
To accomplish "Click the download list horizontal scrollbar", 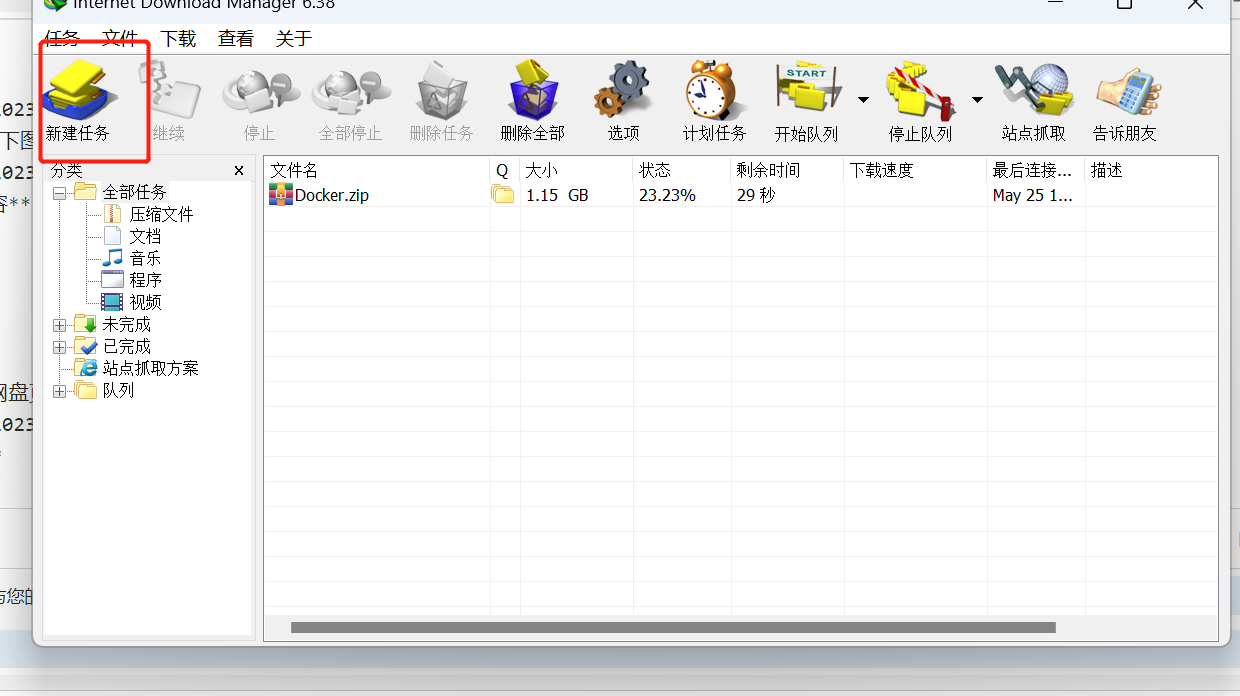I will (x=673, y=627).
